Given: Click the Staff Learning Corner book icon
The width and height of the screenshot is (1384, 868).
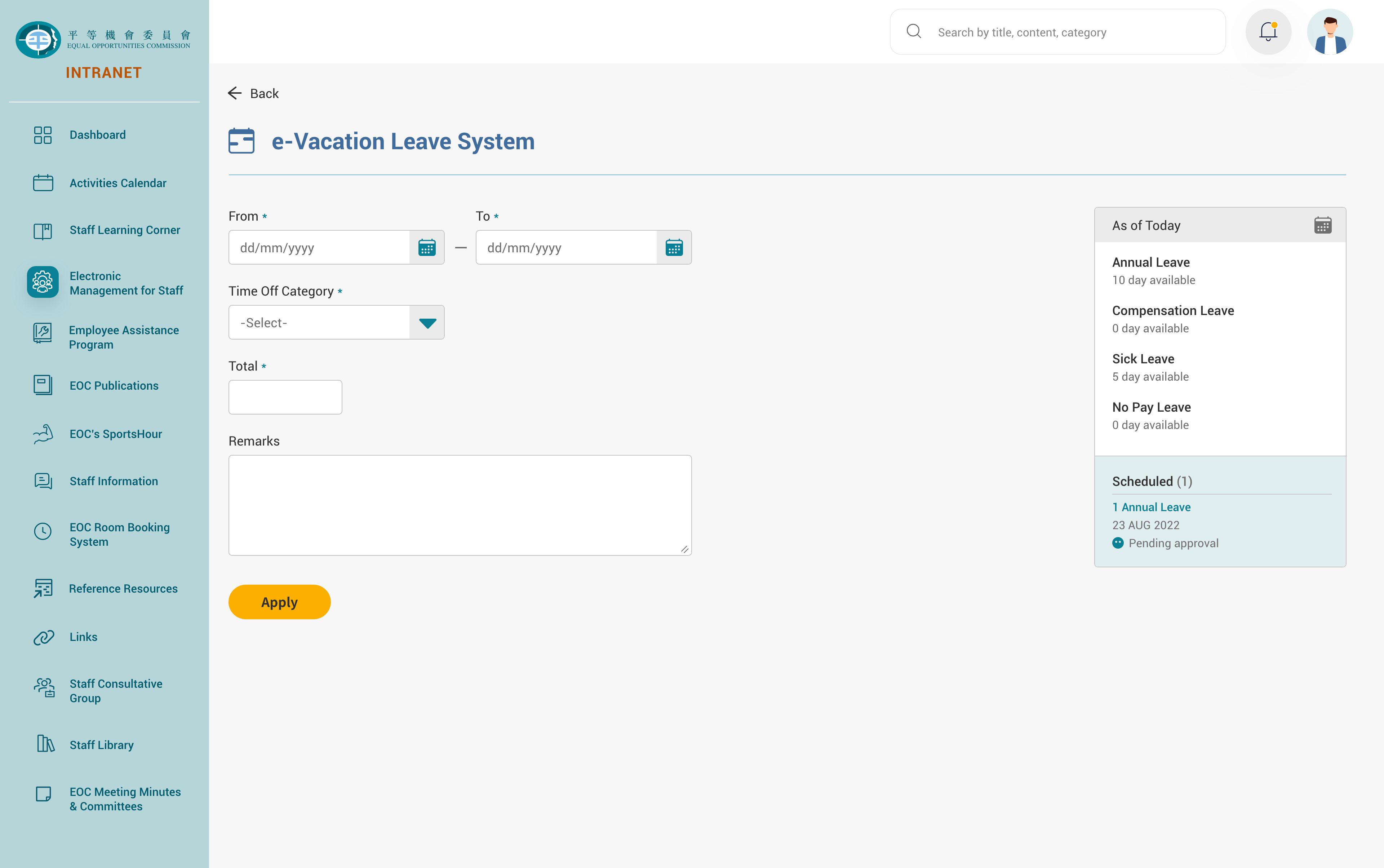Looking at the screenshot, I should [43, 231].
